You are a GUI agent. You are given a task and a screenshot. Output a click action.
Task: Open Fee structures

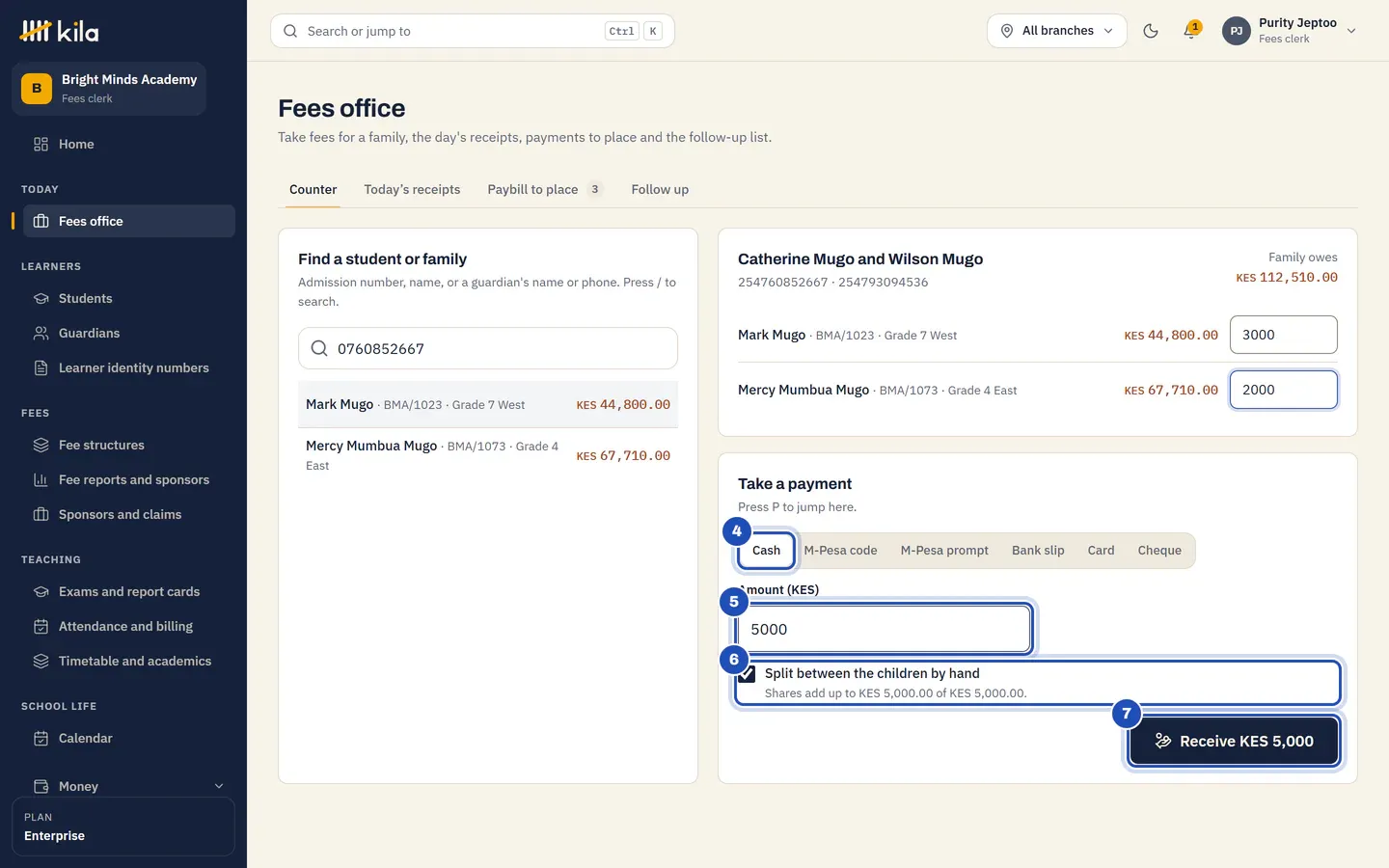pyautogui.click(x=129, y=445)
